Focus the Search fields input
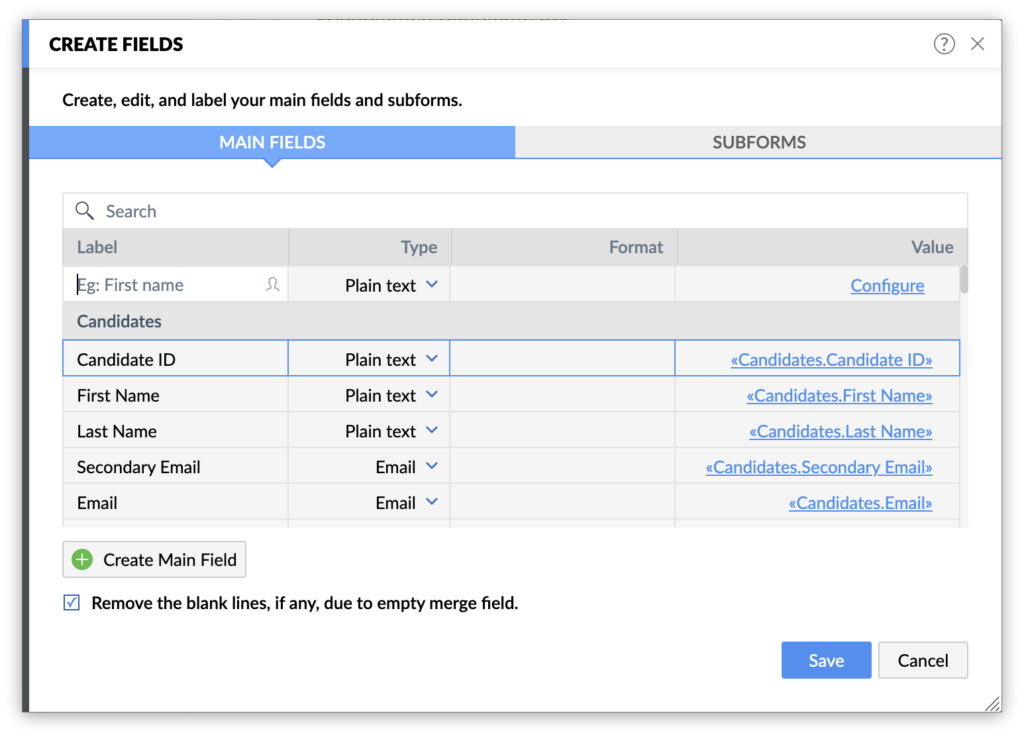This screenshot has width=1024, height=737. pos(530,211)
